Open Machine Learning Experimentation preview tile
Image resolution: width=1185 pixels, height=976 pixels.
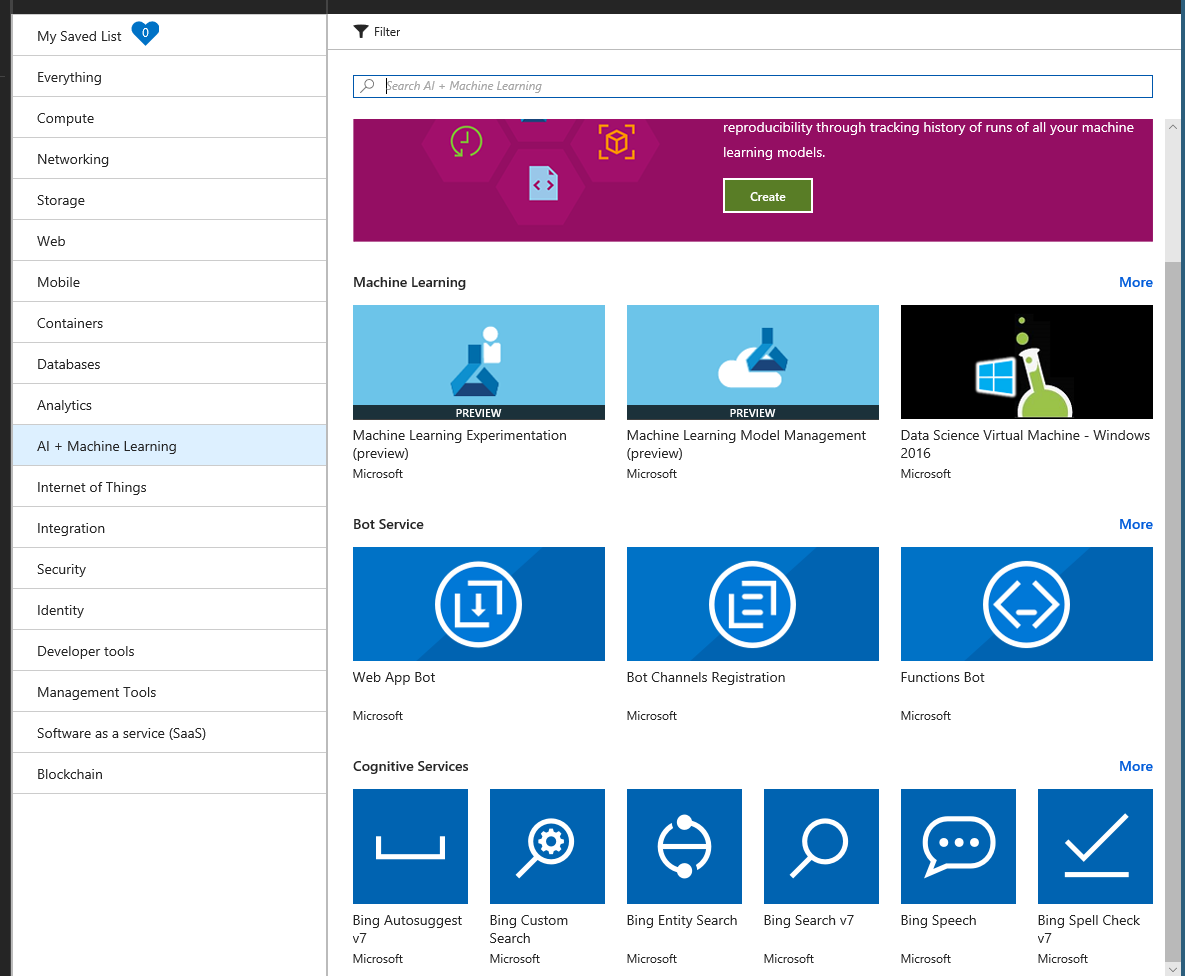478,362
